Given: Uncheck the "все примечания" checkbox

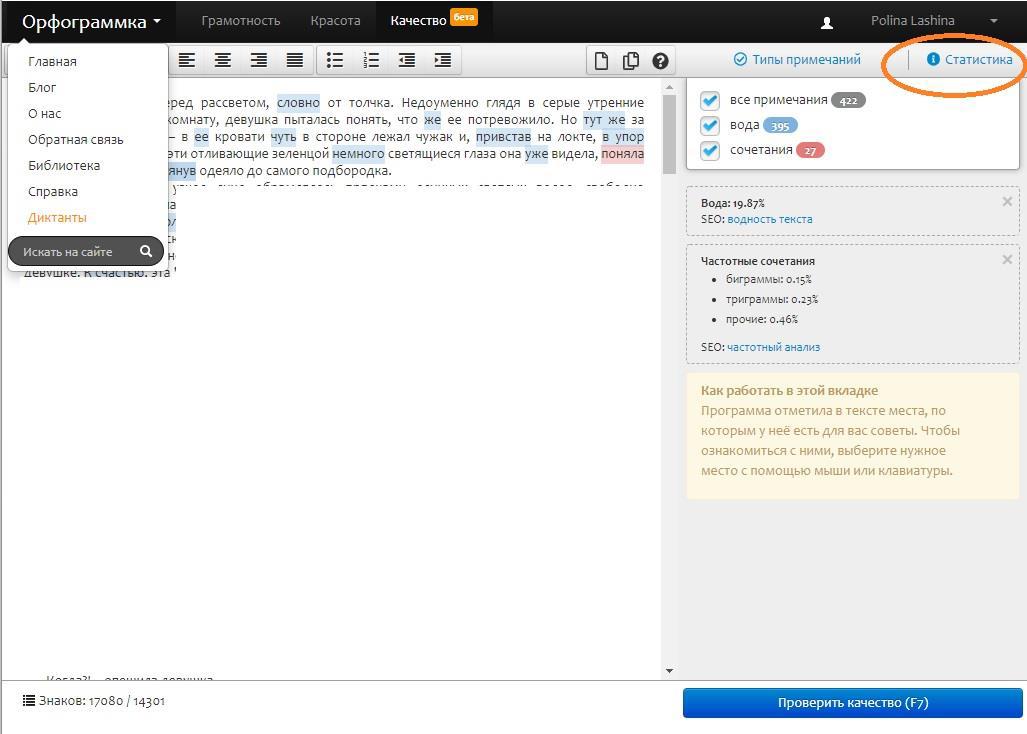Looking at the screenshot, I should (x=710, y=100).
